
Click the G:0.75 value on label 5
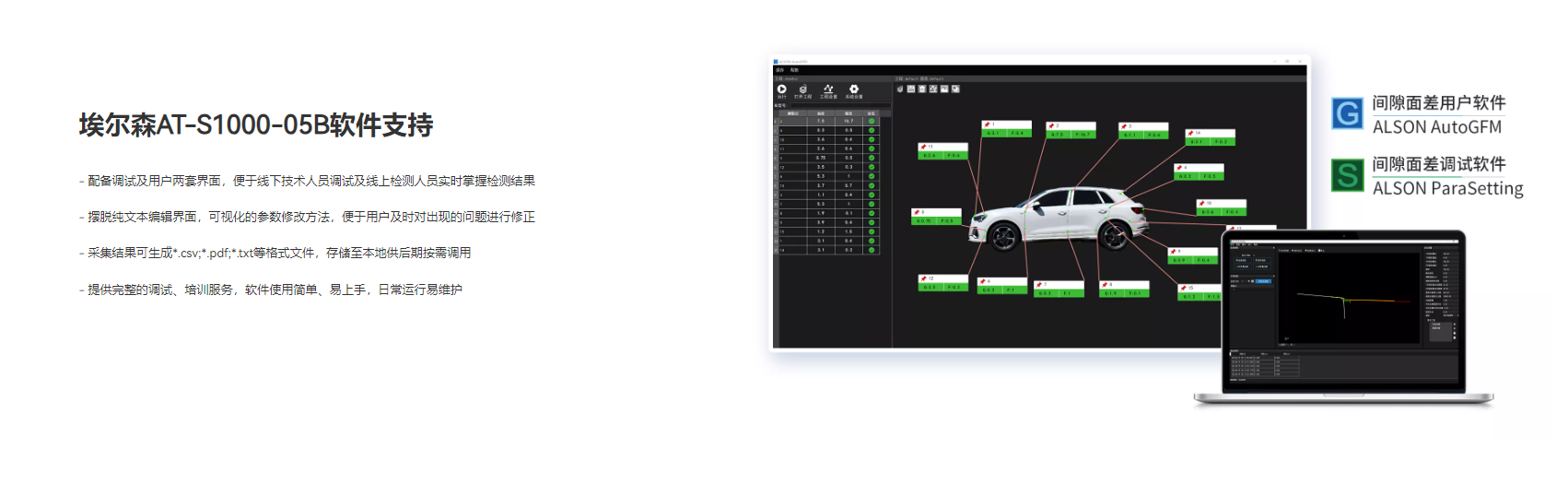tap(924, 220)
